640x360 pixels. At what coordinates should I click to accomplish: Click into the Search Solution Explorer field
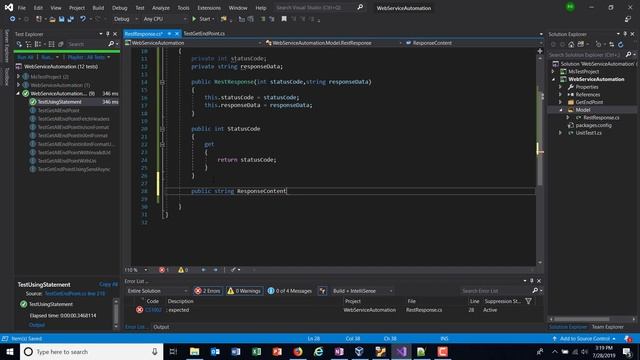point(586,54)
